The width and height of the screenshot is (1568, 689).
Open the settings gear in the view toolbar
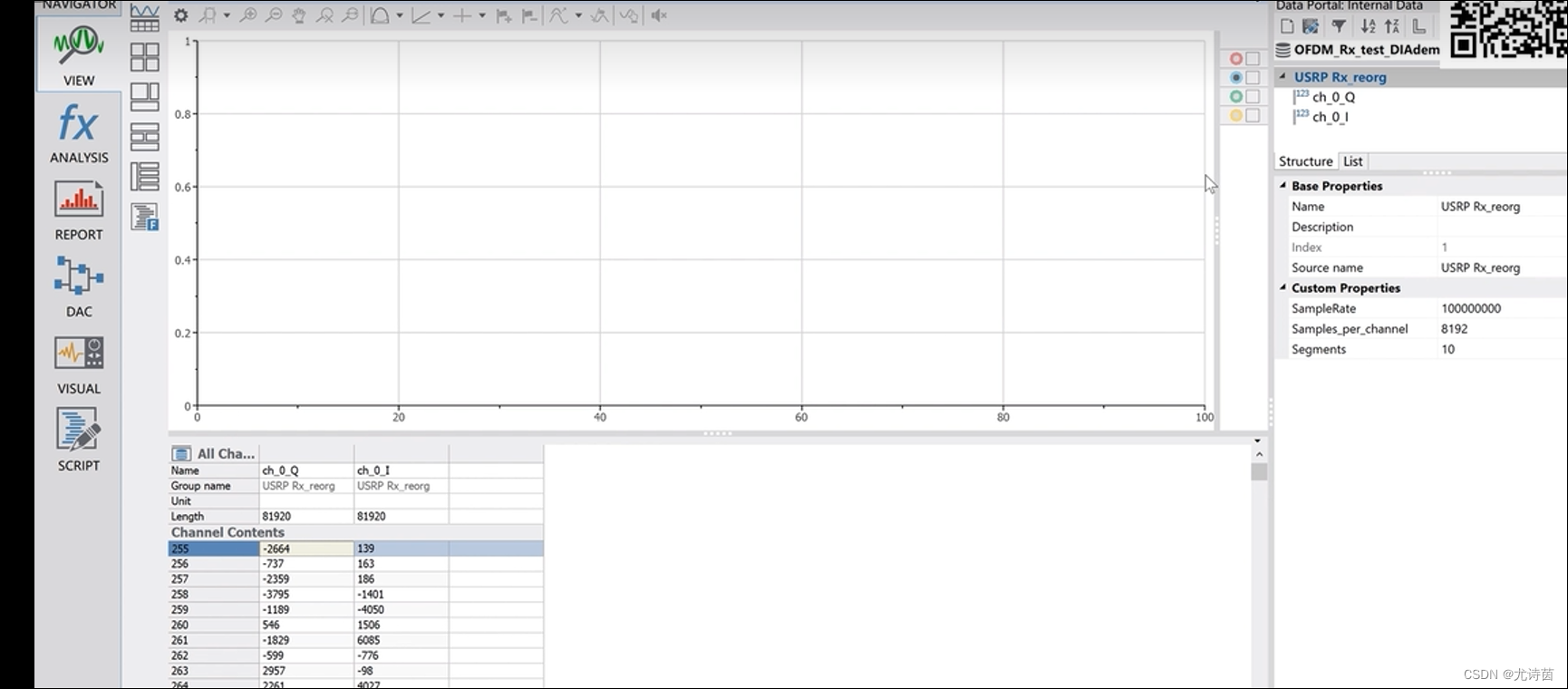pos(181,15)
